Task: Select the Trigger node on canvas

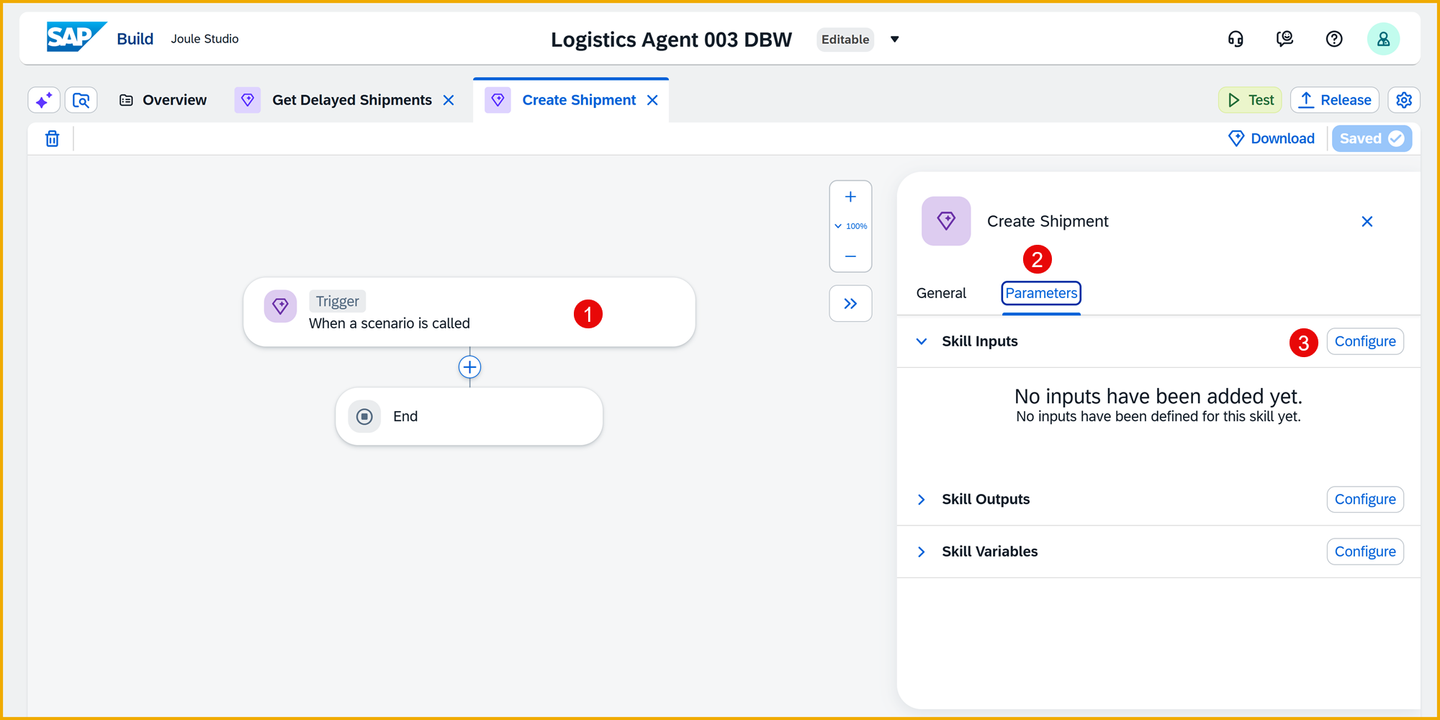Action: point(469,312)
